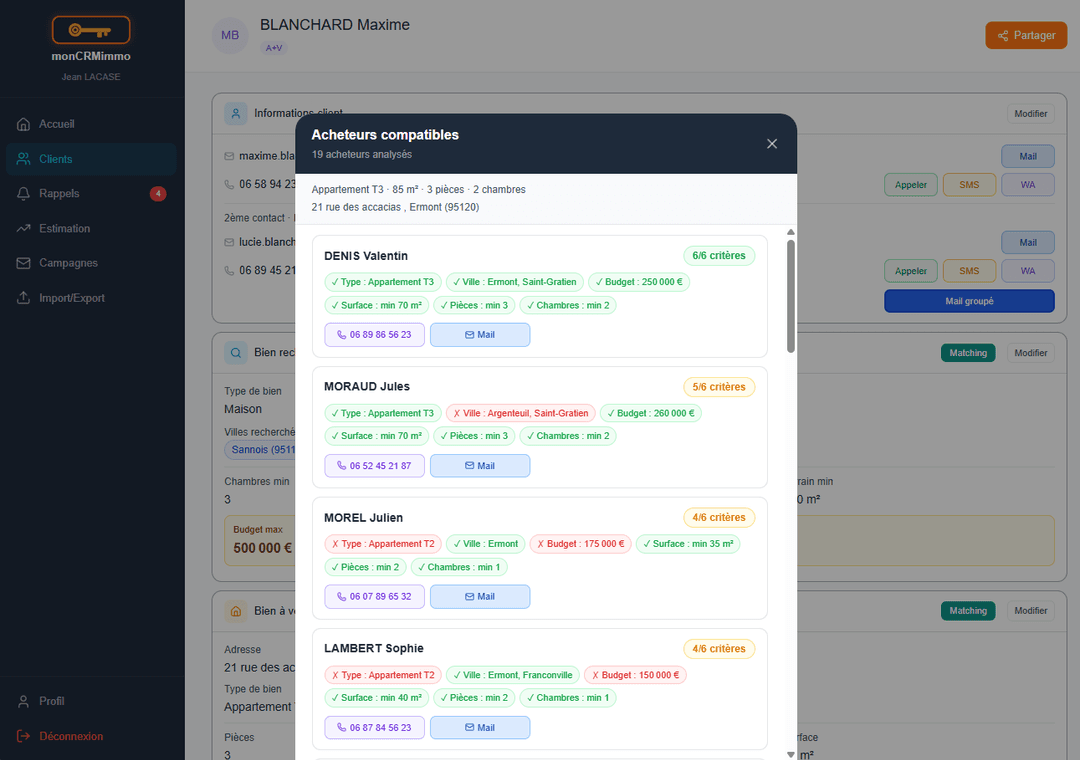The width and height of the screenshot is (1080, 760).
Task: Send mail to MOREL Julien
Action: (x=480, y=597)
